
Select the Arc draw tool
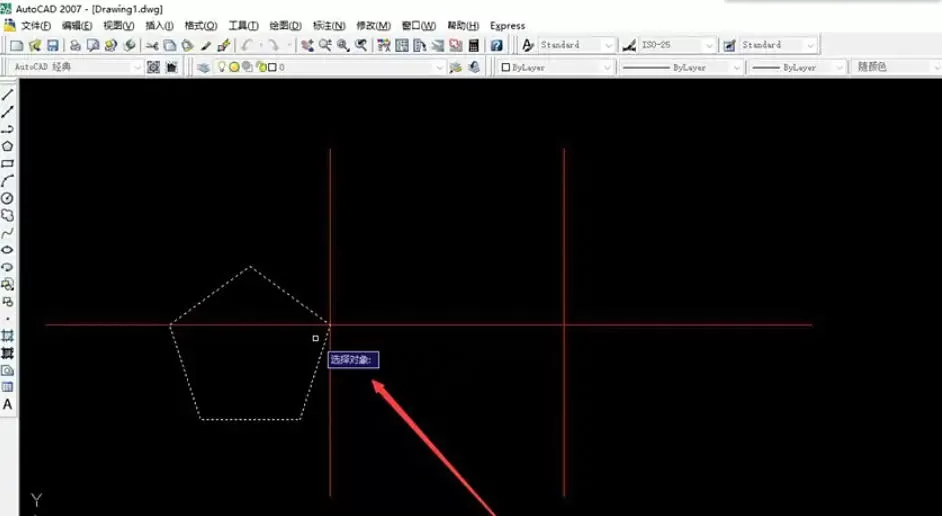point(7,181)
